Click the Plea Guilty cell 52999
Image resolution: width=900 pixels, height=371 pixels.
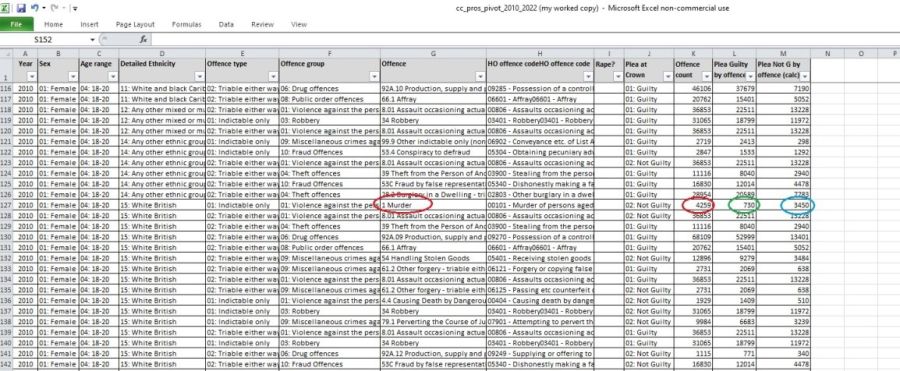734,237
